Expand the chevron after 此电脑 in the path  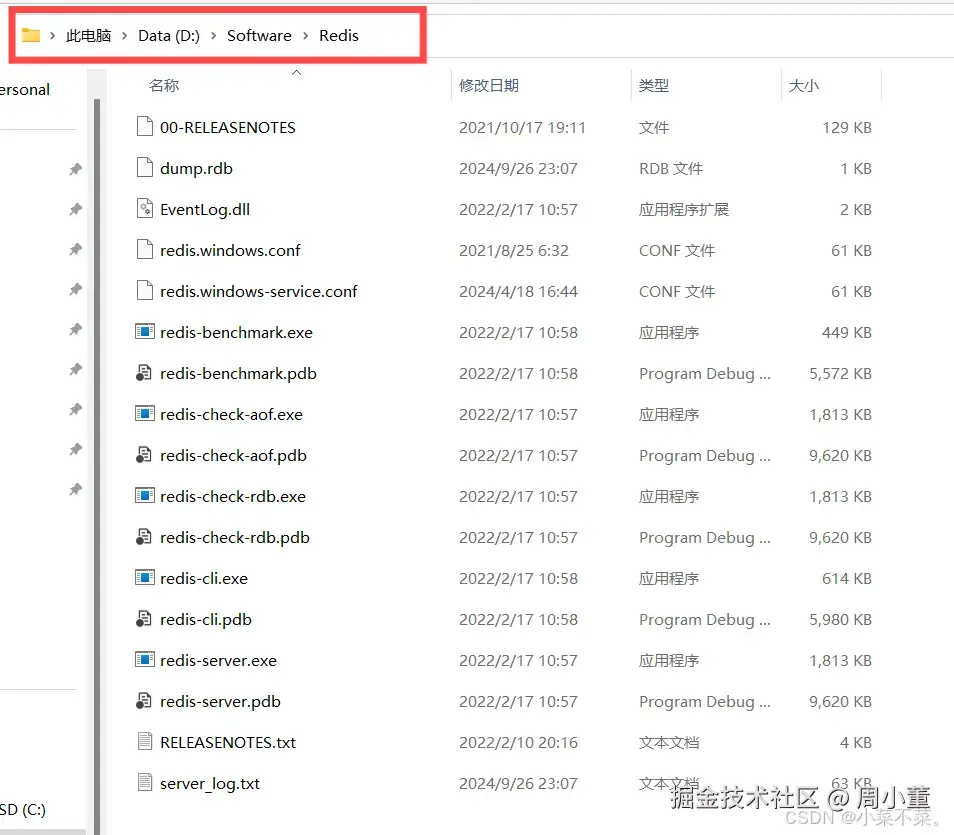pos(125,36)
